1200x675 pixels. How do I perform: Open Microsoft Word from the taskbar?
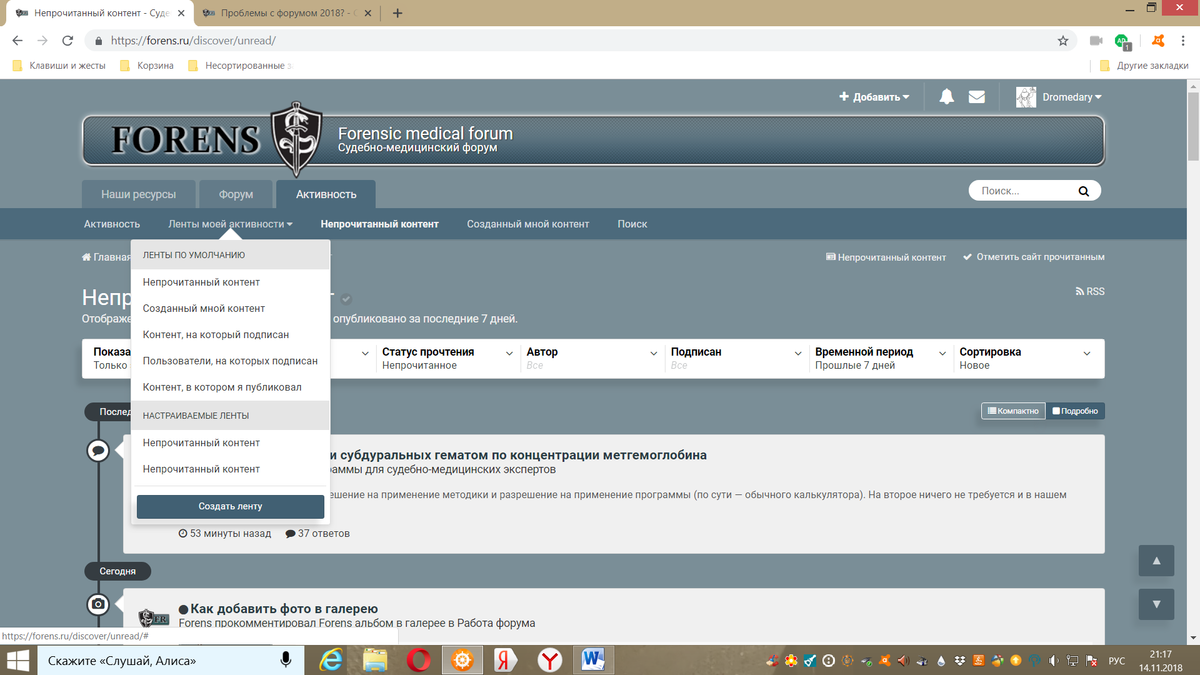[x=594, y=660]
